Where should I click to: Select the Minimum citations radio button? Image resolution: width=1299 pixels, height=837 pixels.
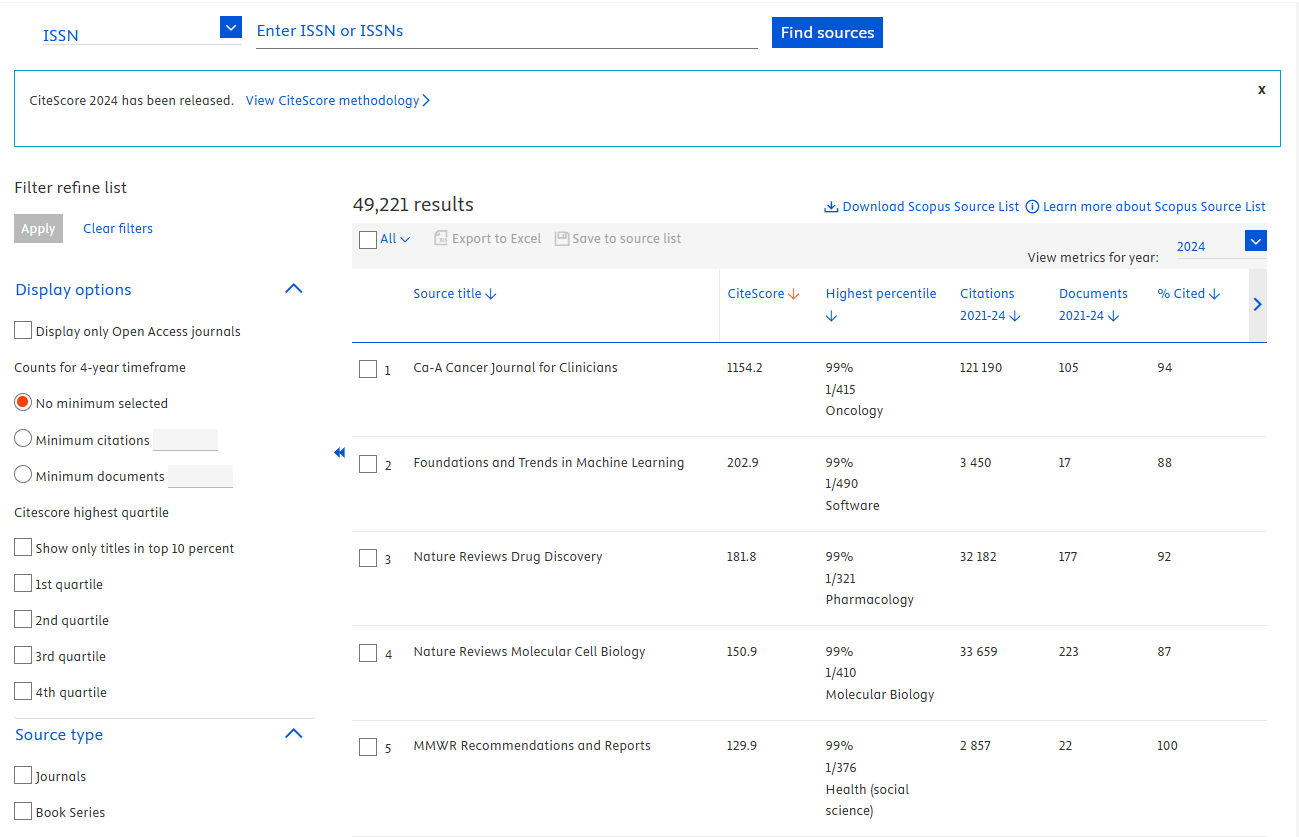24,438
